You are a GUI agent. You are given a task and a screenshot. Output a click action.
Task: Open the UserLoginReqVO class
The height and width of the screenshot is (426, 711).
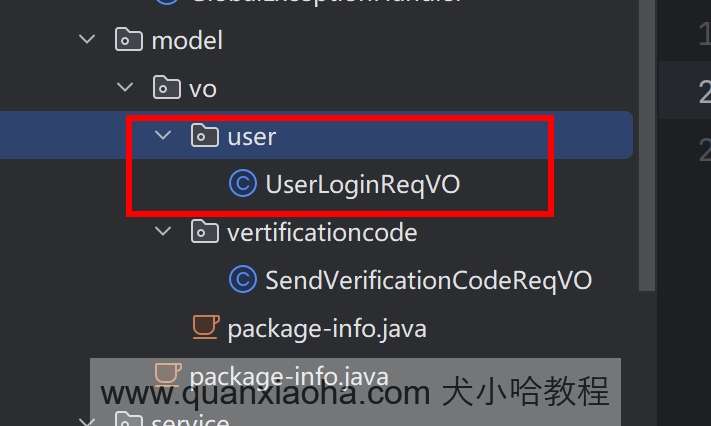362,184
